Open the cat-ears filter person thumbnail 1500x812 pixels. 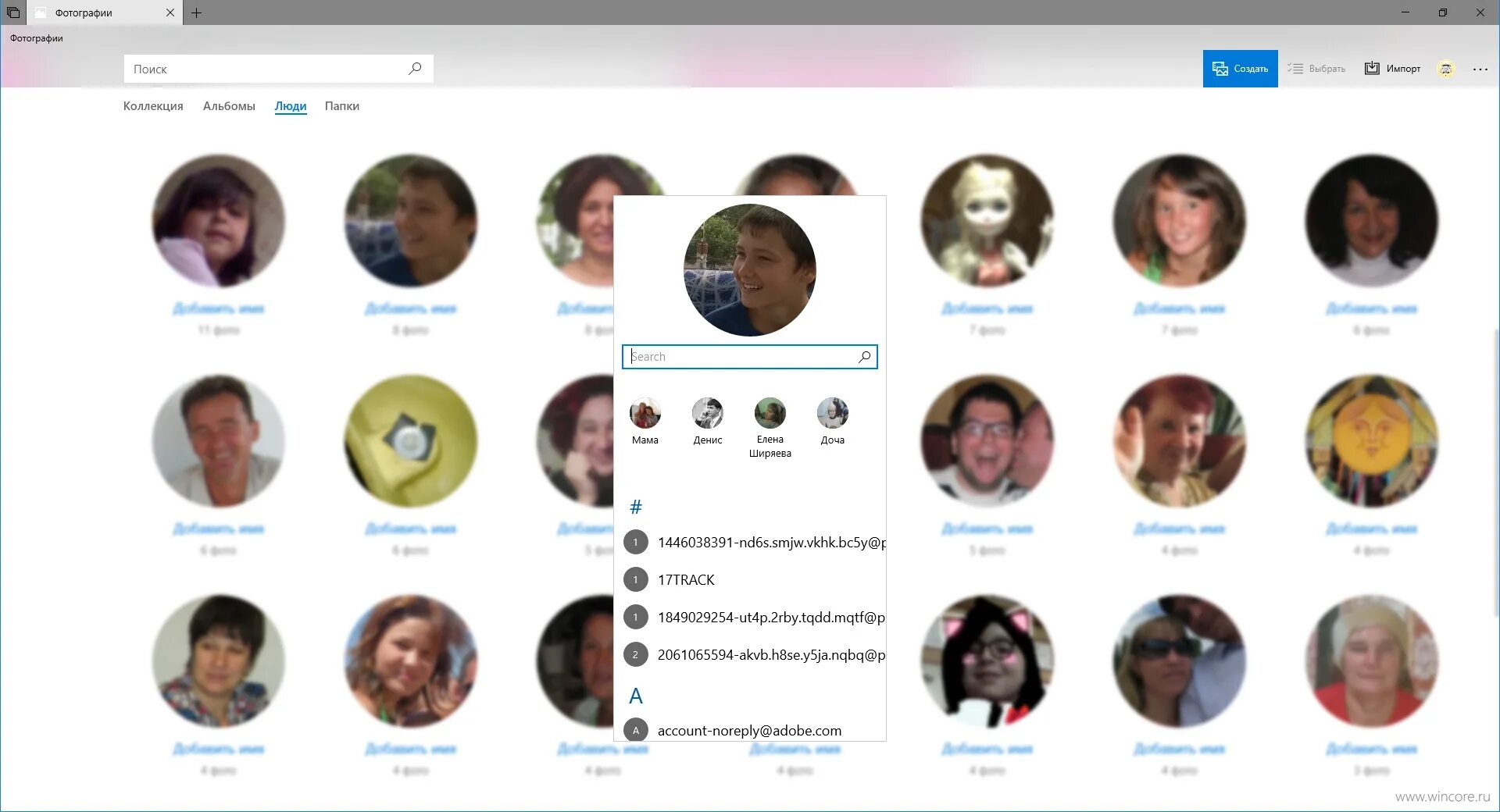click(987, 661)
